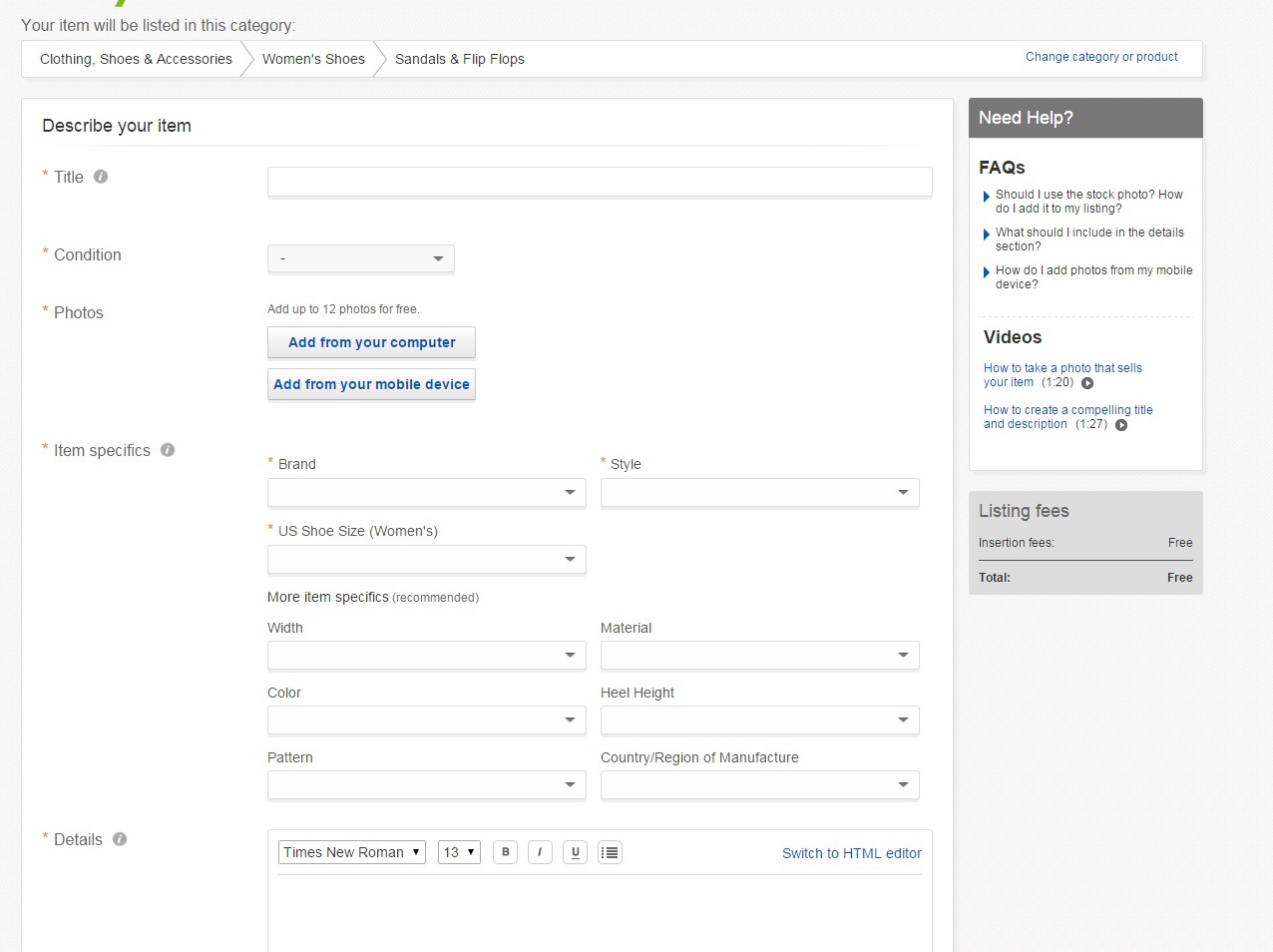Select the Women's Shoes breadcrumb

click(313, 59)
